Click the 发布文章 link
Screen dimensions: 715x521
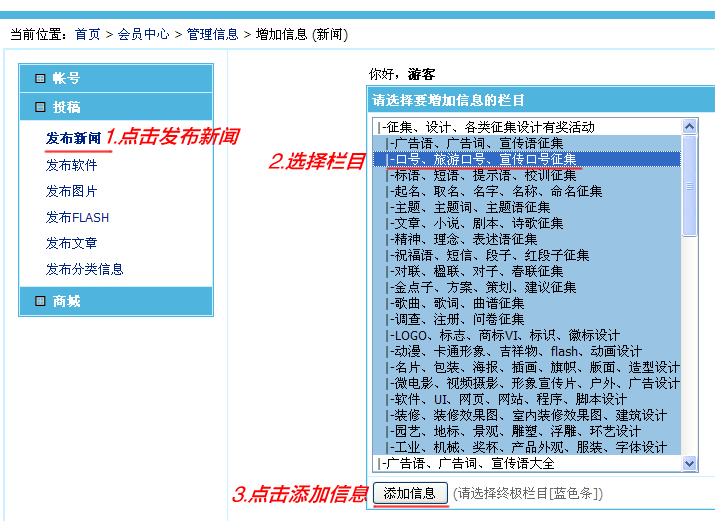[x=72, y=243]
